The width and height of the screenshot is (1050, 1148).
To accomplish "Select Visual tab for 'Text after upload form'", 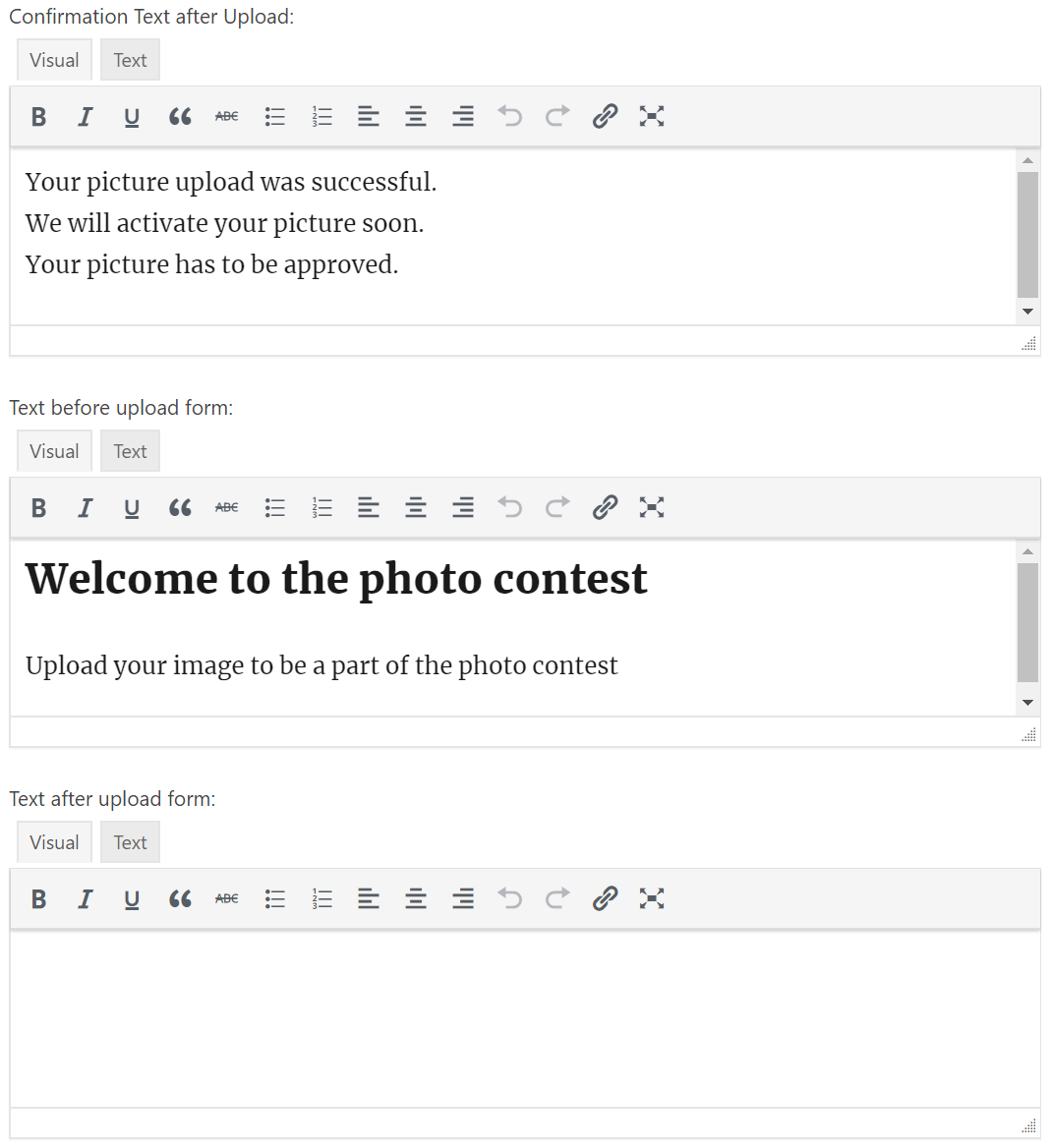I will pos(54,842).
